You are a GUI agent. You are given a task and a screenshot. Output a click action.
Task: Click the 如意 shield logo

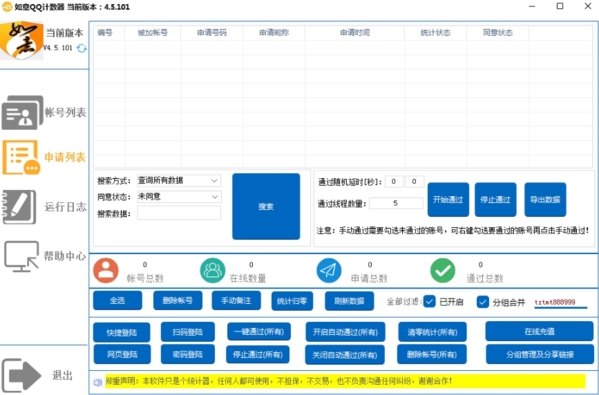[x=22, y=40]
